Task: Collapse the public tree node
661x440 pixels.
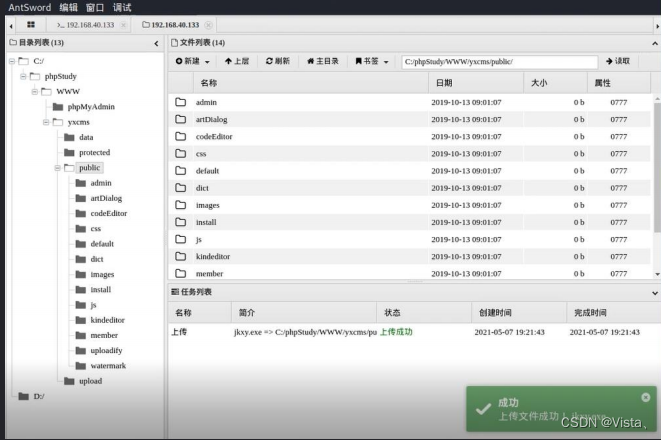Action: point(57,168)
